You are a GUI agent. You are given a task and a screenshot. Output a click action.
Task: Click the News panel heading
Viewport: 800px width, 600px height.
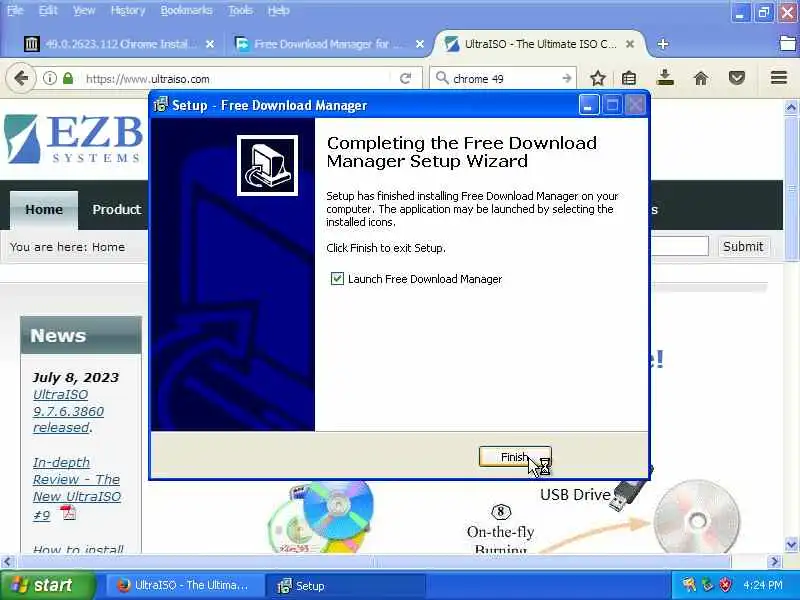click(81, 335)
